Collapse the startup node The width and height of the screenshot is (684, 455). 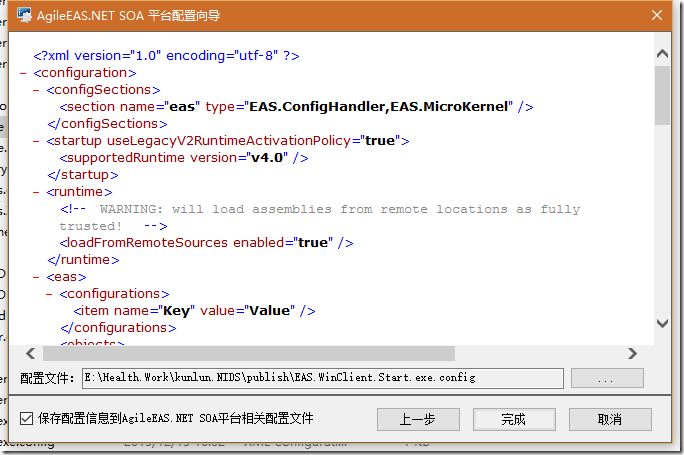[36, 141]
